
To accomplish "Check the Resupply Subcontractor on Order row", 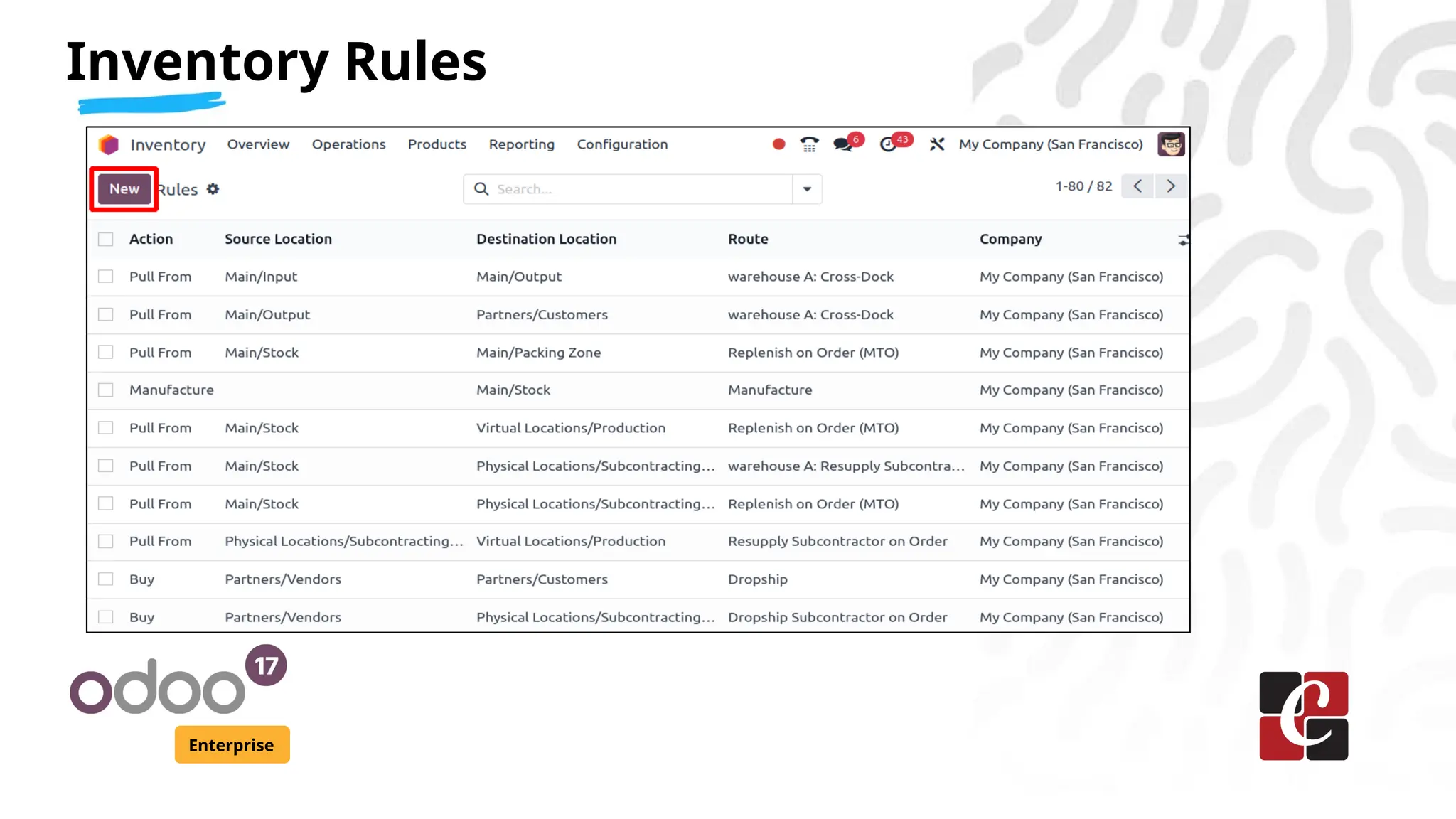I will pos(106,541).
